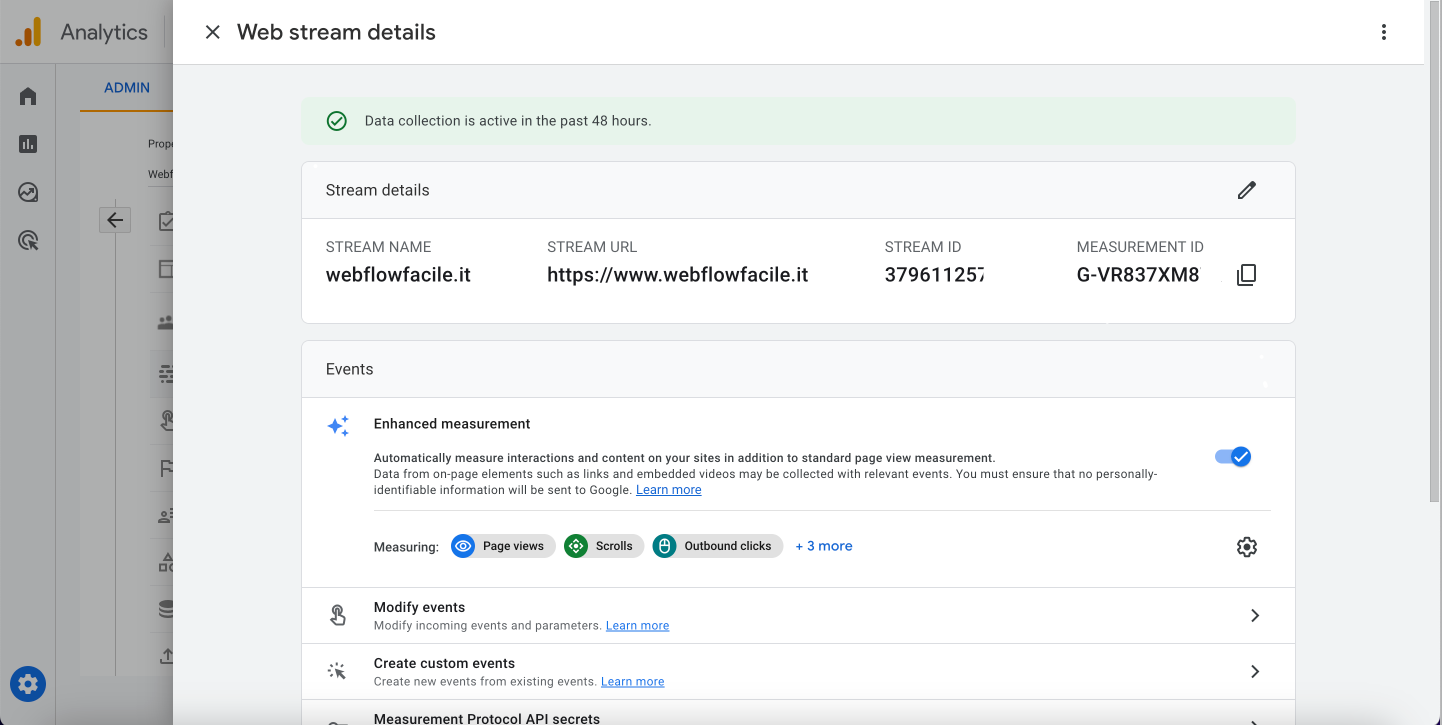Open Learn more link in Create custom events
The width and height of the screenshot is (1442, 725).
click(632, 682)
